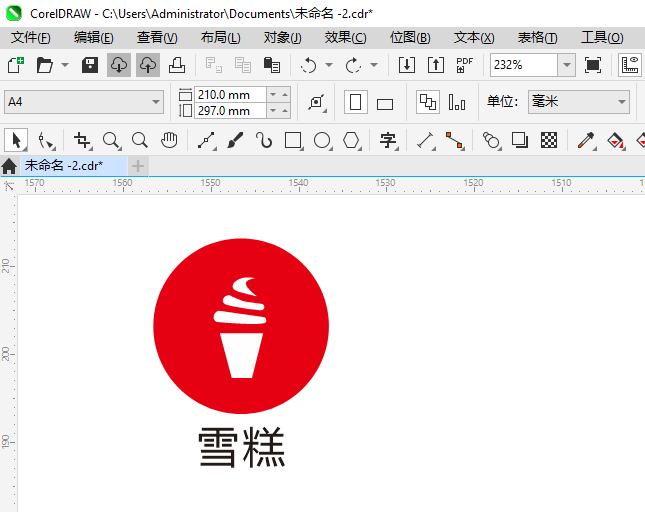Click the cloud upload icon
This screenshot has height=512, width=645.
(148, 65)
